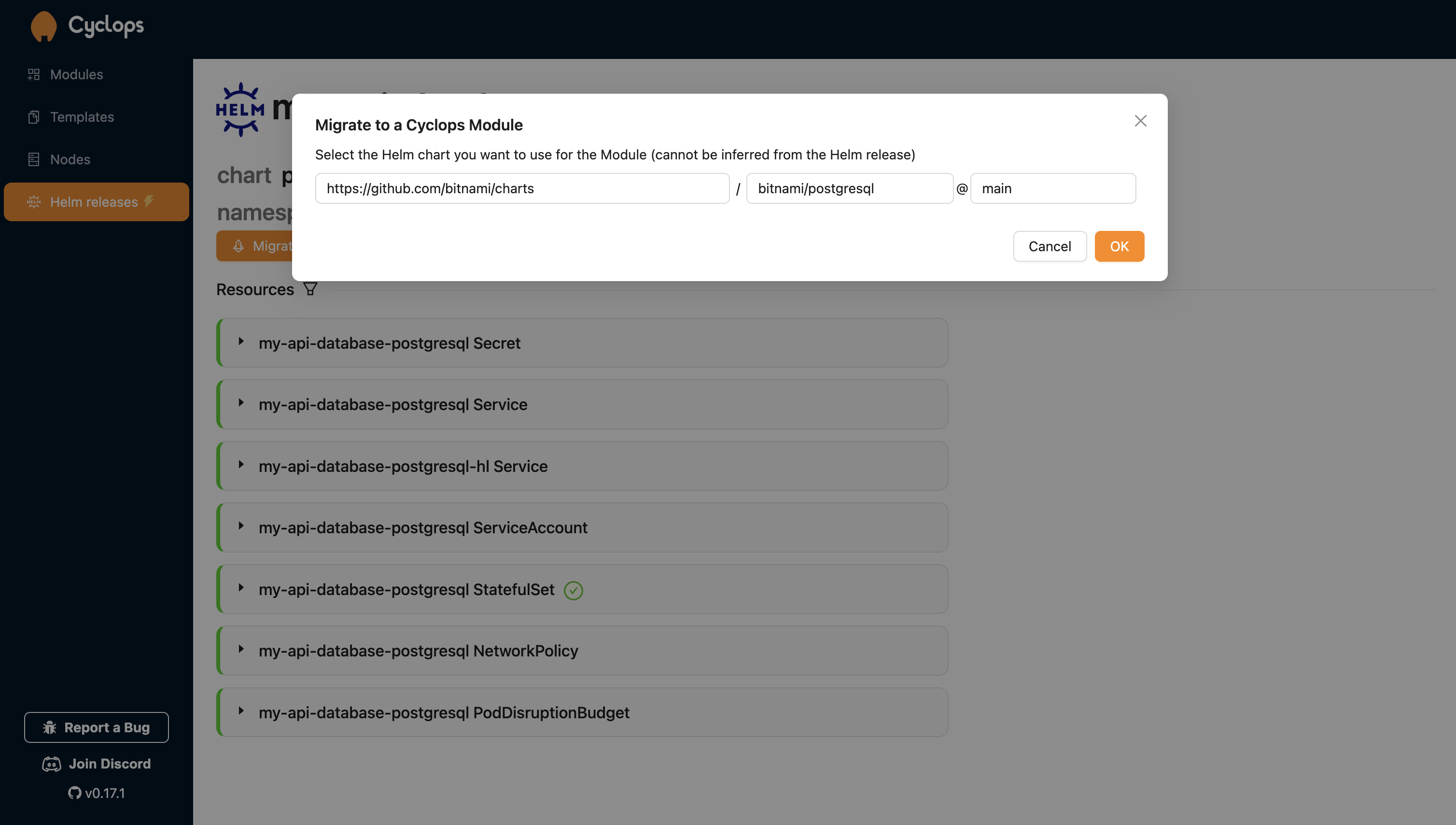Expand the NetworkPolicy resource row
Image resolution: width=1456 pixels, height=825 pixels.
pyautogui.click(x=582, y=651)
